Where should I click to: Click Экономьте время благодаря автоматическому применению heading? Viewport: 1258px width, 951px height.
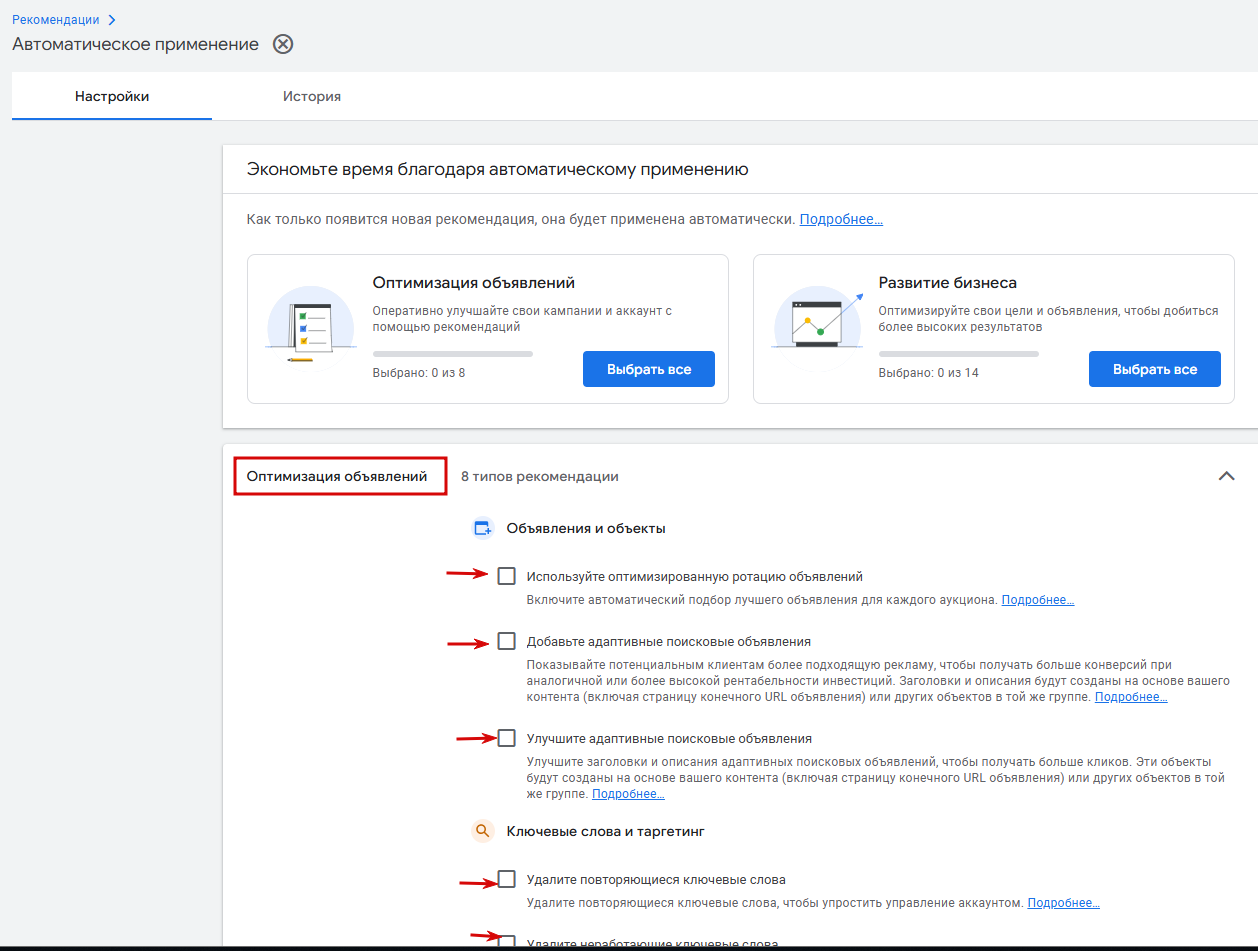click(498, 170)
